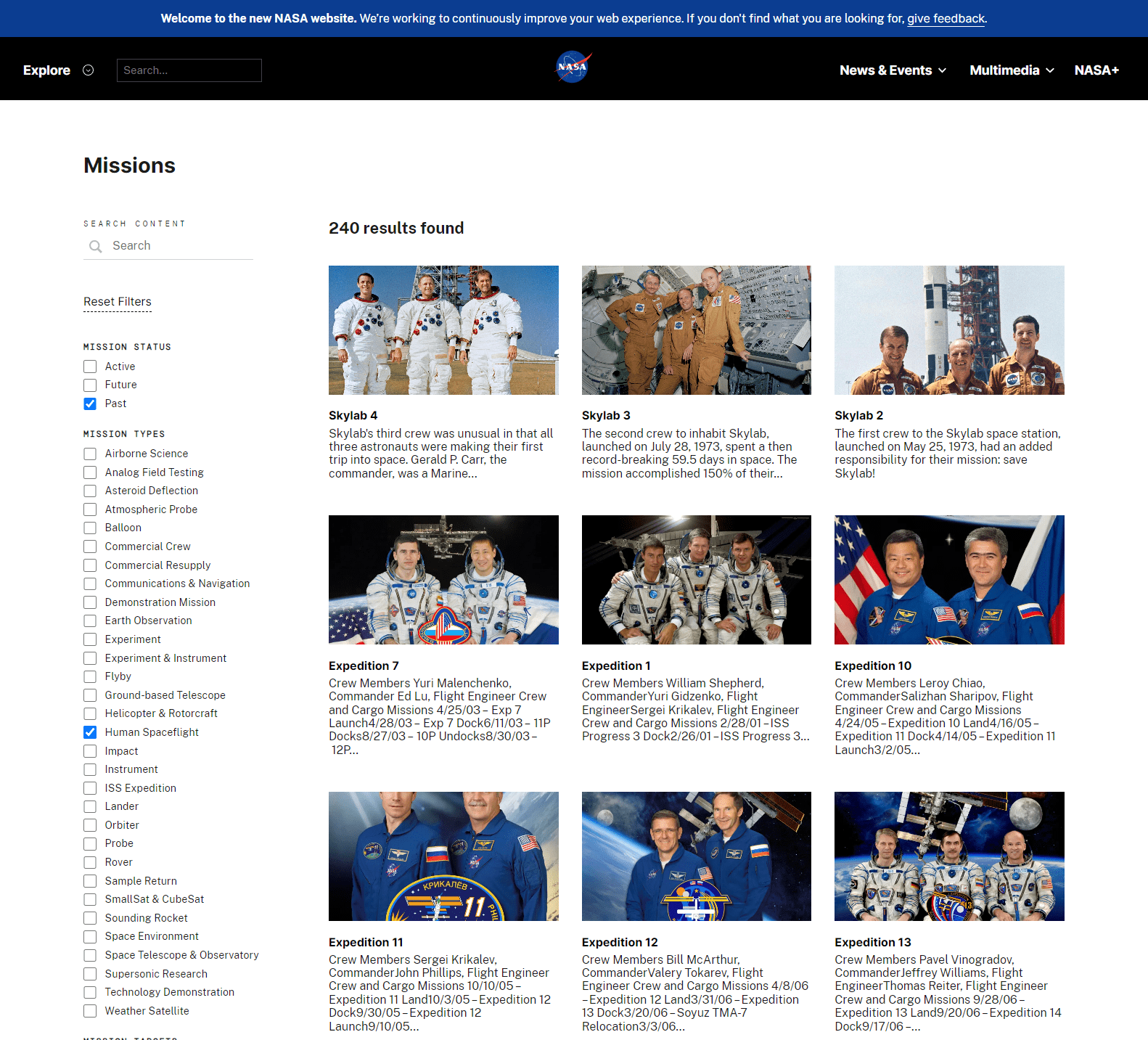Screen dimensions: 1148x1040
Task: Focus the header Search field
Action: [x=189, y=70]
